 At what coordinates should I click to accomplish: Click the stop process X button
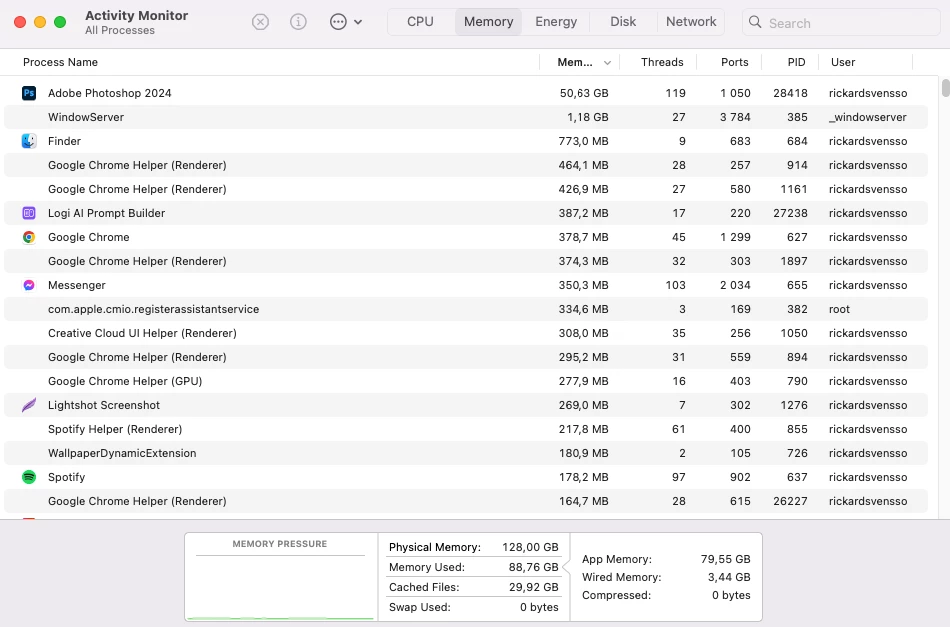260,22
